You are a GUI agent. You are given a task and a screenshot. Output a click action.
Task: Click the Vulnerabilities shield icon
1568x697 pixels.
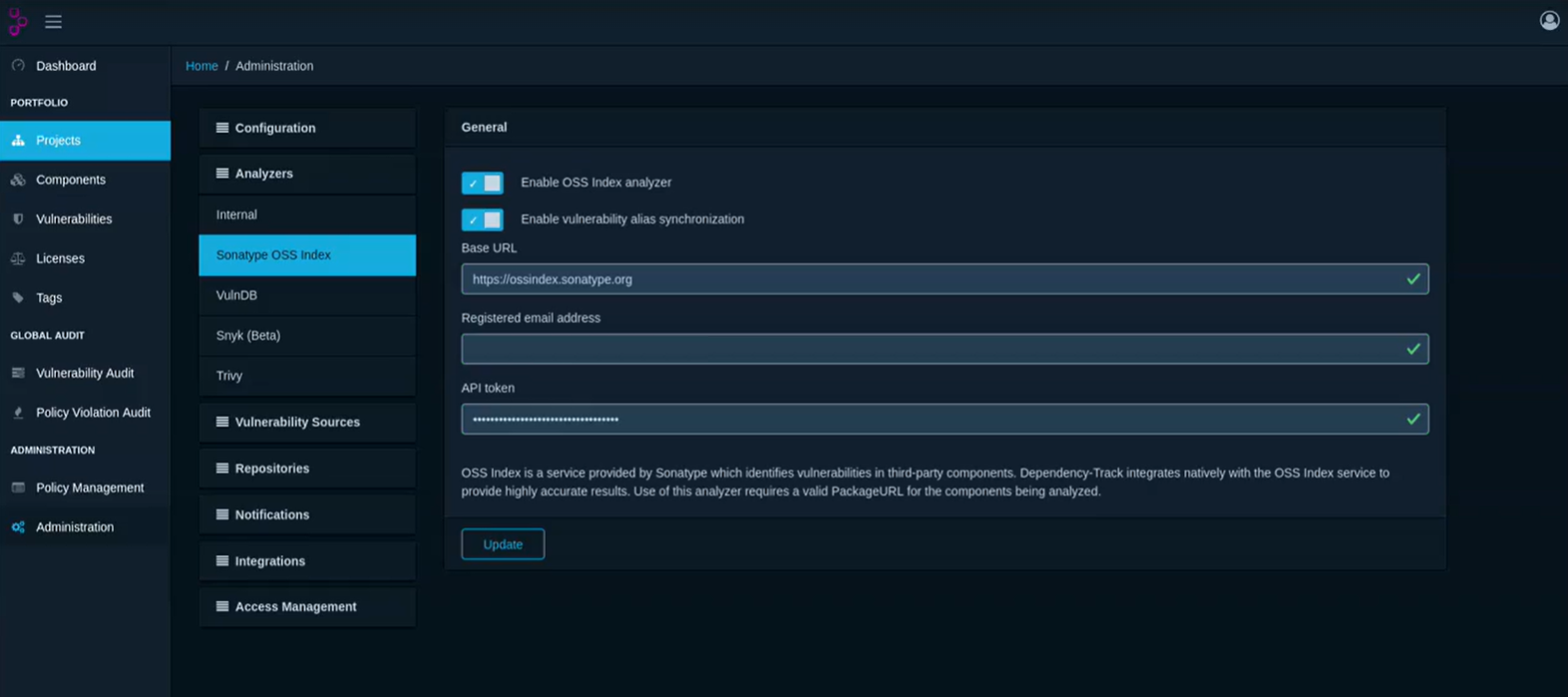[x=18, y=219]
